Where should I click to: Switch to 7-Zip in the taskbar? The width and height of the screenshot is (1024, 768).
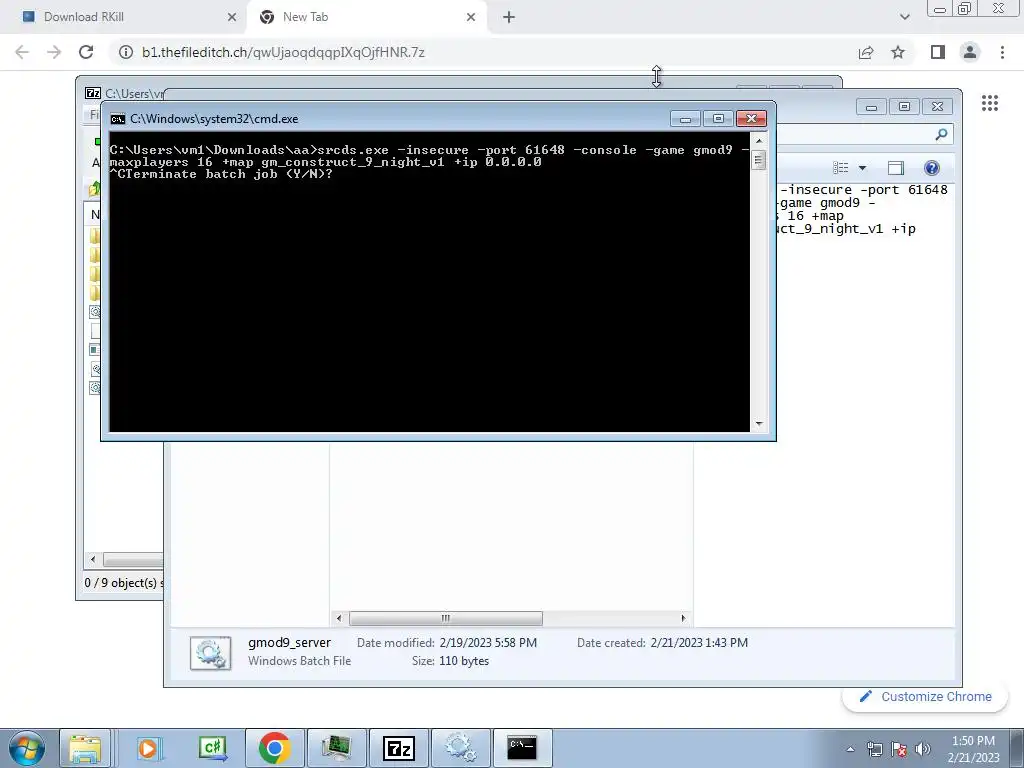pyautogui.click(x=398, y=748)
